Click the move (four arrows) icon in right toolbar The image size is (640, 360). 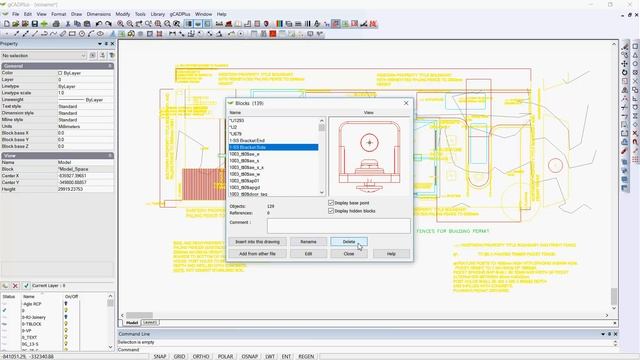(x=624, y=64)
